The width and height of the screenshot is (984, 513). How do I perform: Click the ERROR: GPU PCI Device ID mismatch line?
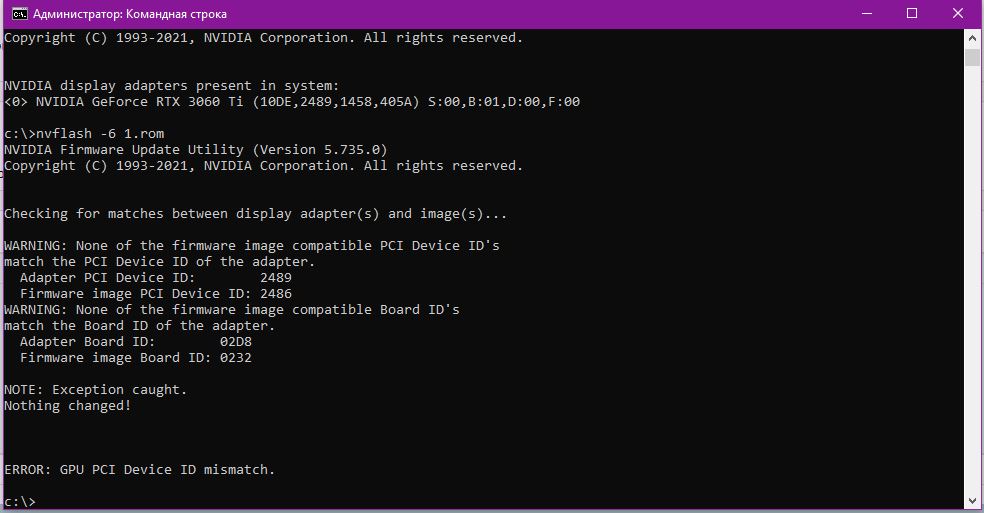[x=139, y=470]
